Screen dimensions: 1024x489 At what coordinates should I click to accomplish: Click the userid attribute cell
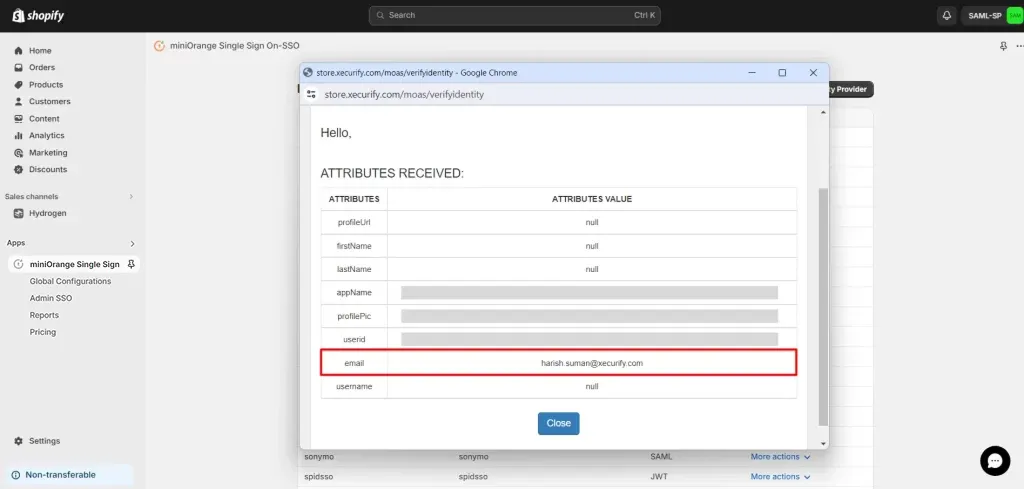tap(354, 339)
